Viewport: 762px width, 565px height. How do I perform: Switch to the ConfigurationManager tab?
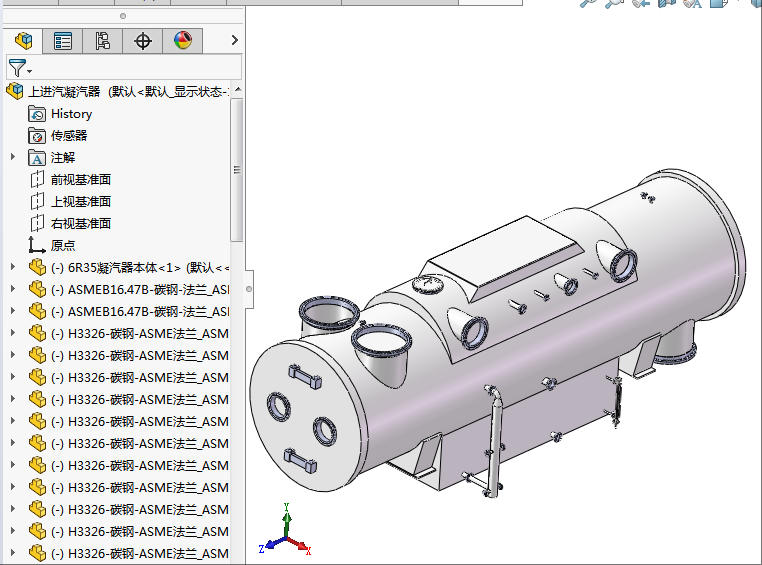(103, 40)
